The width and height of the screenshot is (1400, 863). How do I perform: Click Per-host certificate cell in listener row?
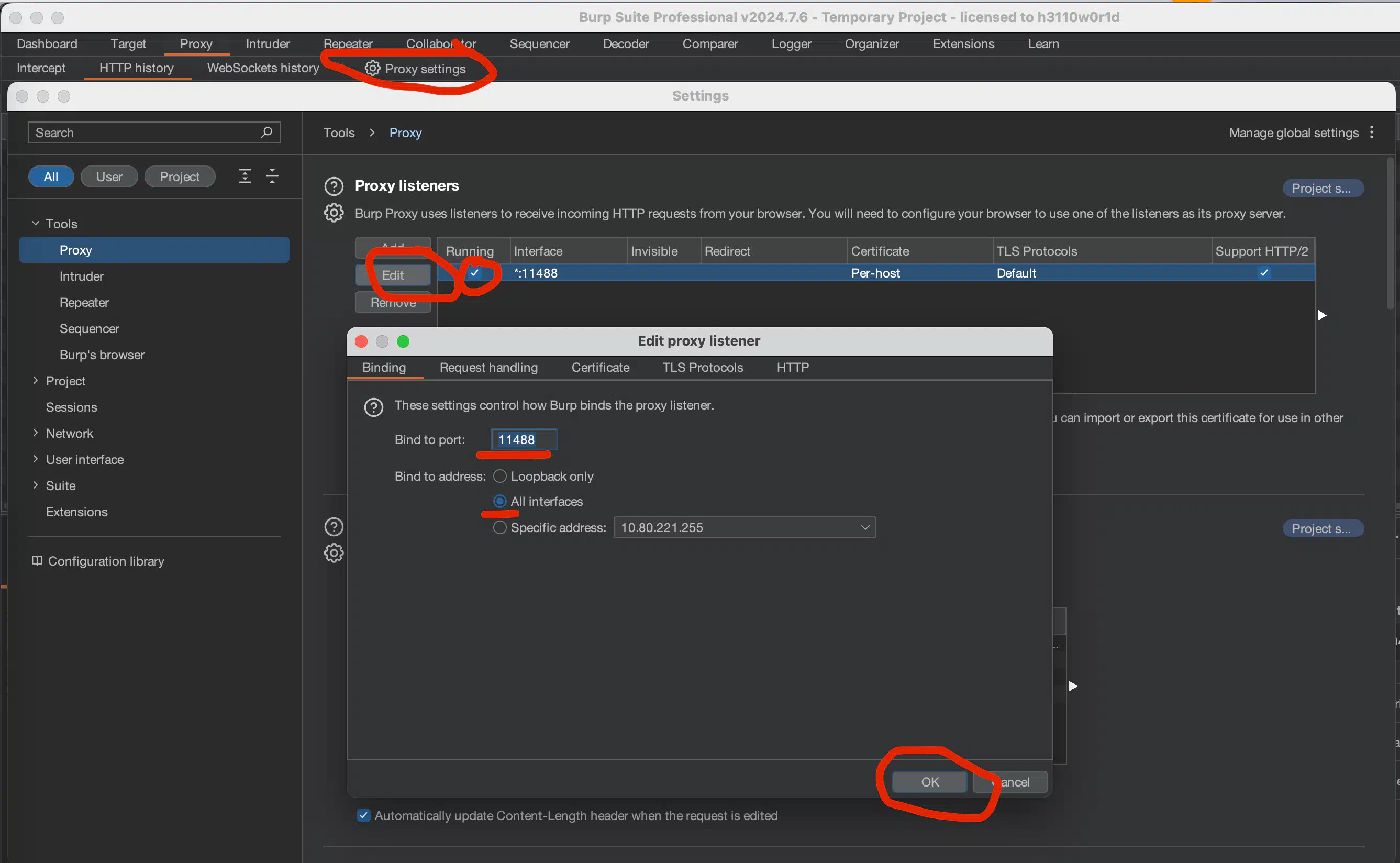tap(919, 273)
